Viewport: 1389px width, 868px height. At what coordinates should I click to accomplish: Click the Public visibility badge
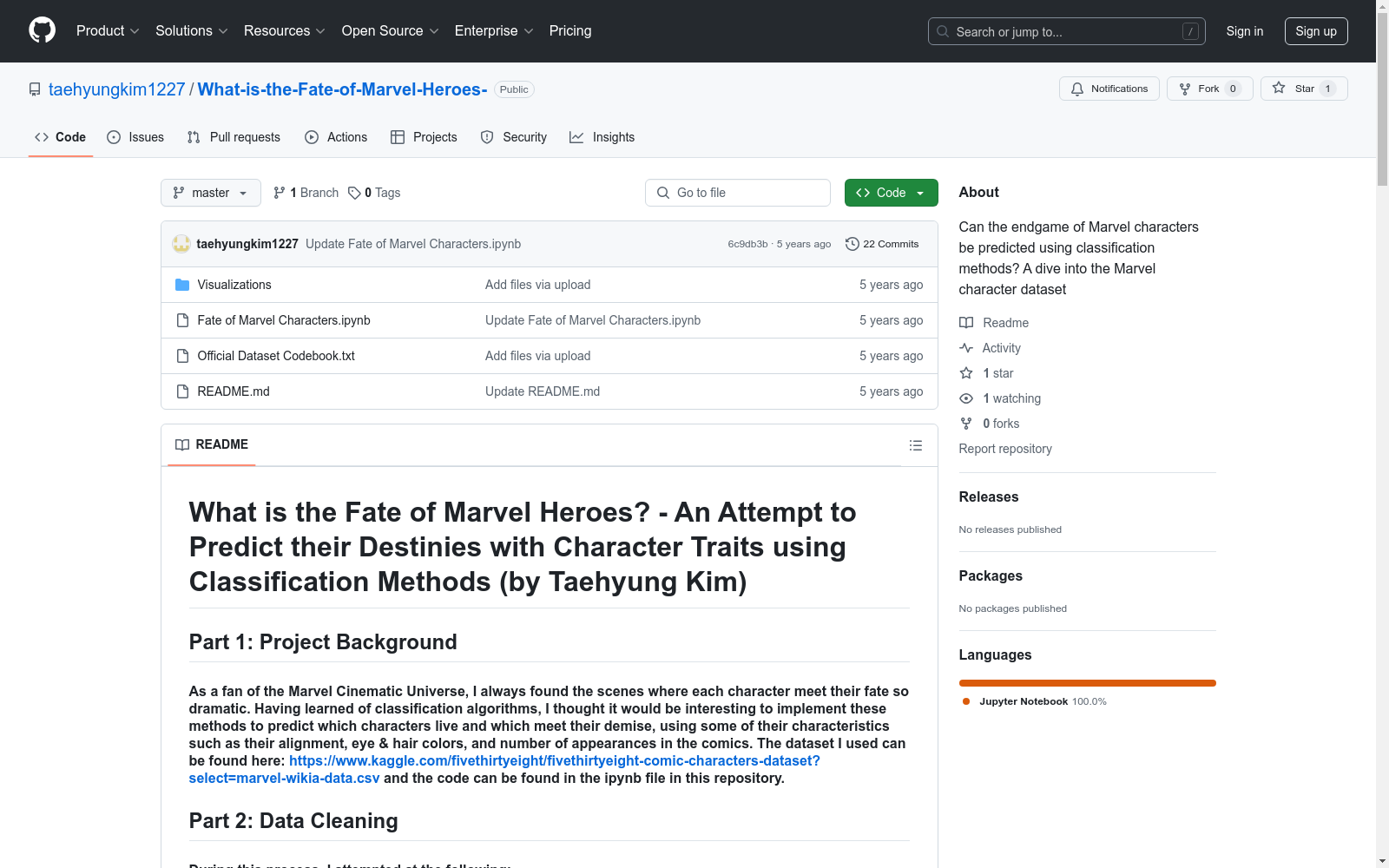(x=514, y=89)
